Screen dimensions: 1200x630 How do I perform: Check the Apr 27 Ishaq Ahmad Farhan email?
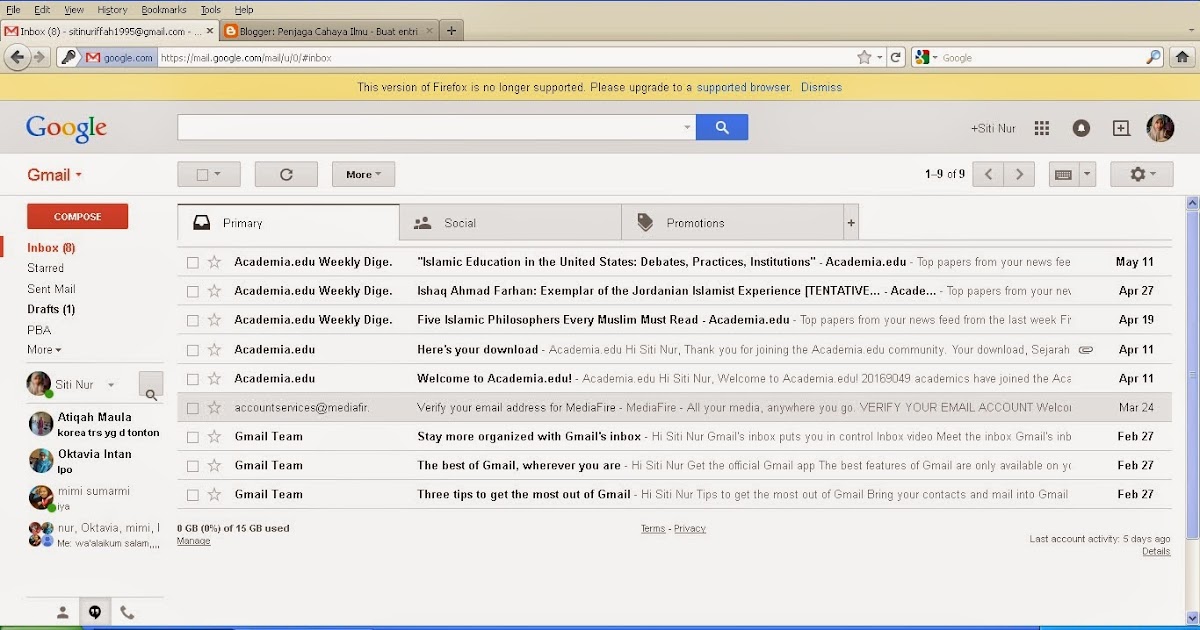193,292
